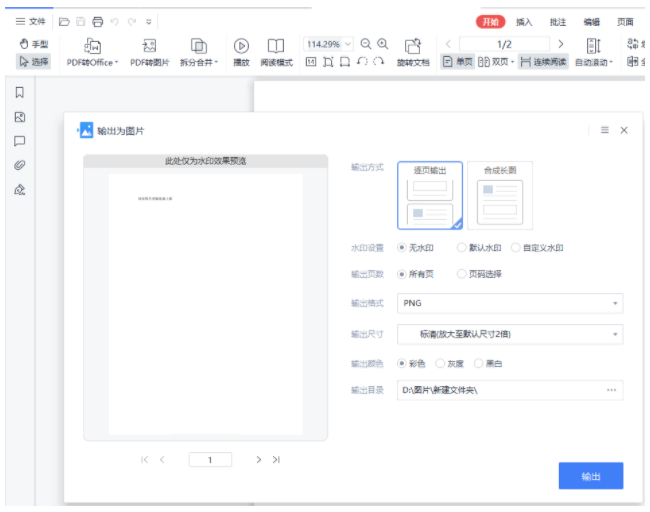Expand the 输出尺寸 size dropdown
Viewport: 650px width, 512px height.
coord(510,333)
